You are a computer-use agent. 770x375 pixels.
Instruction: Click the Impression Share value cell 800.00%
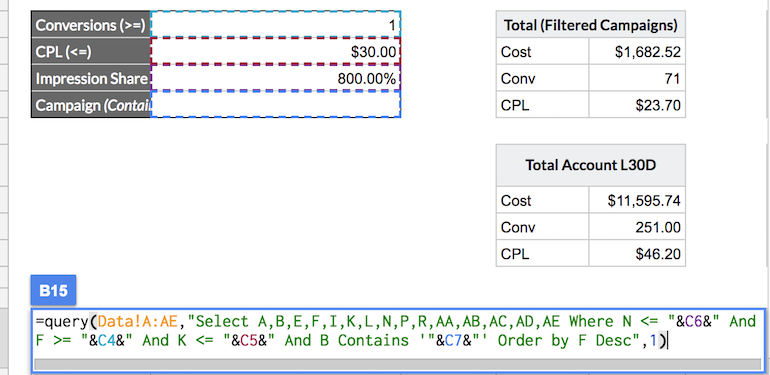pyautogui.click(x=275, y=78)
